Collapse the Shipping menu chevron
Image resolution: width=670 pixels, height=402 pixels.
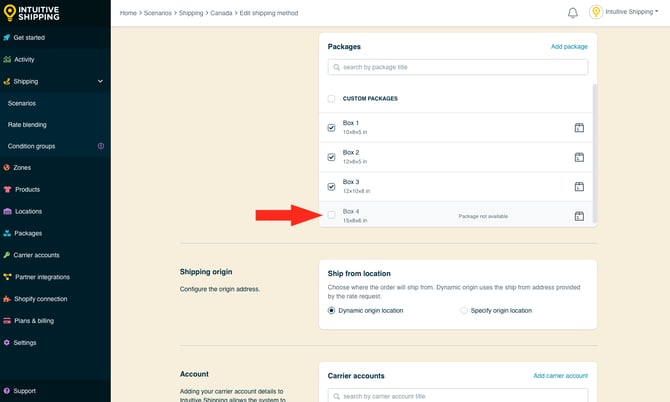coord(100,81)
